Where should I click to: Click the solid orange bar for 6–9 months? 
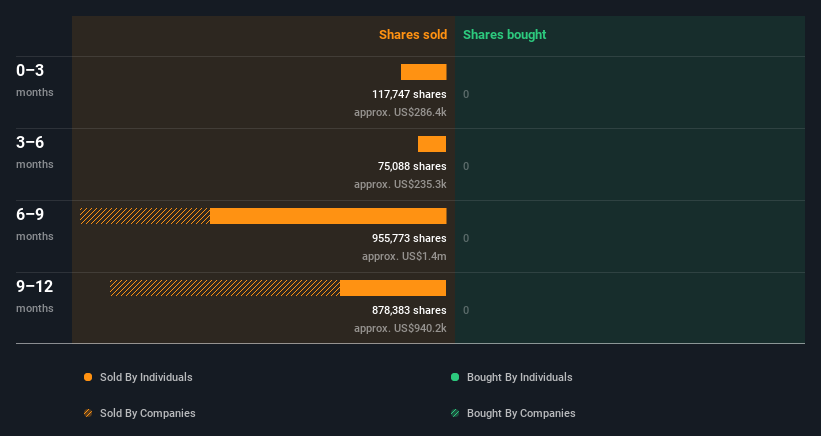point(328,216)
